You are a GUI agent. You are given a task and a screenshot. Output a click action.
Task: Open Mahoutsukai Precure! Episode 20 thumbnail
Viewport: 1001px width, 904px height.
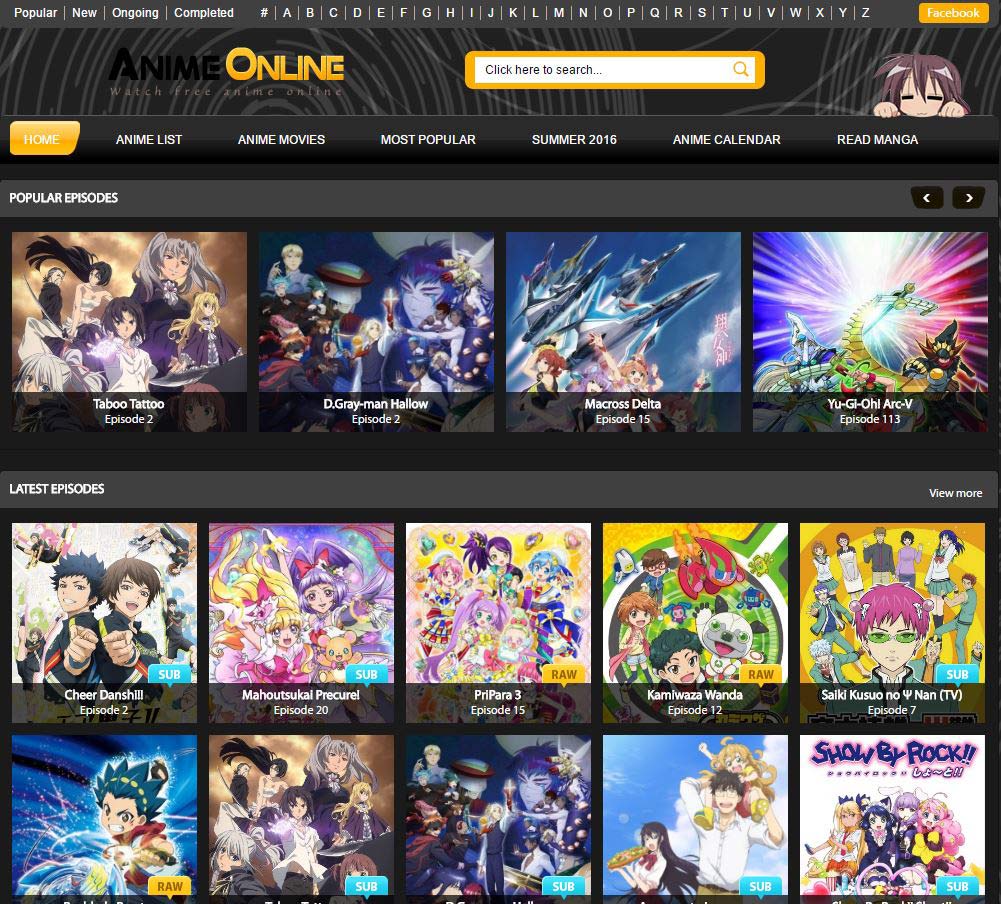pyautogui.click(x=301, y=622)
